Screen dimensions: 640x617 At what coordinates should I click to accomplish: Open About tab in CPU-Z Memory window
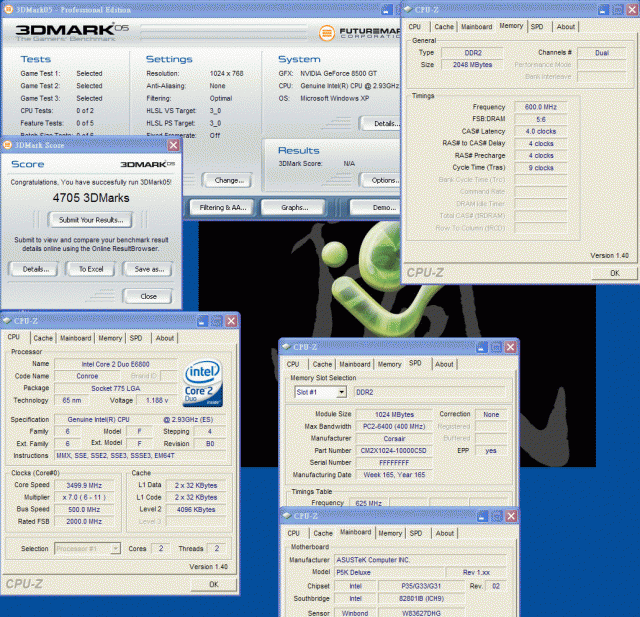click(565, 27)
